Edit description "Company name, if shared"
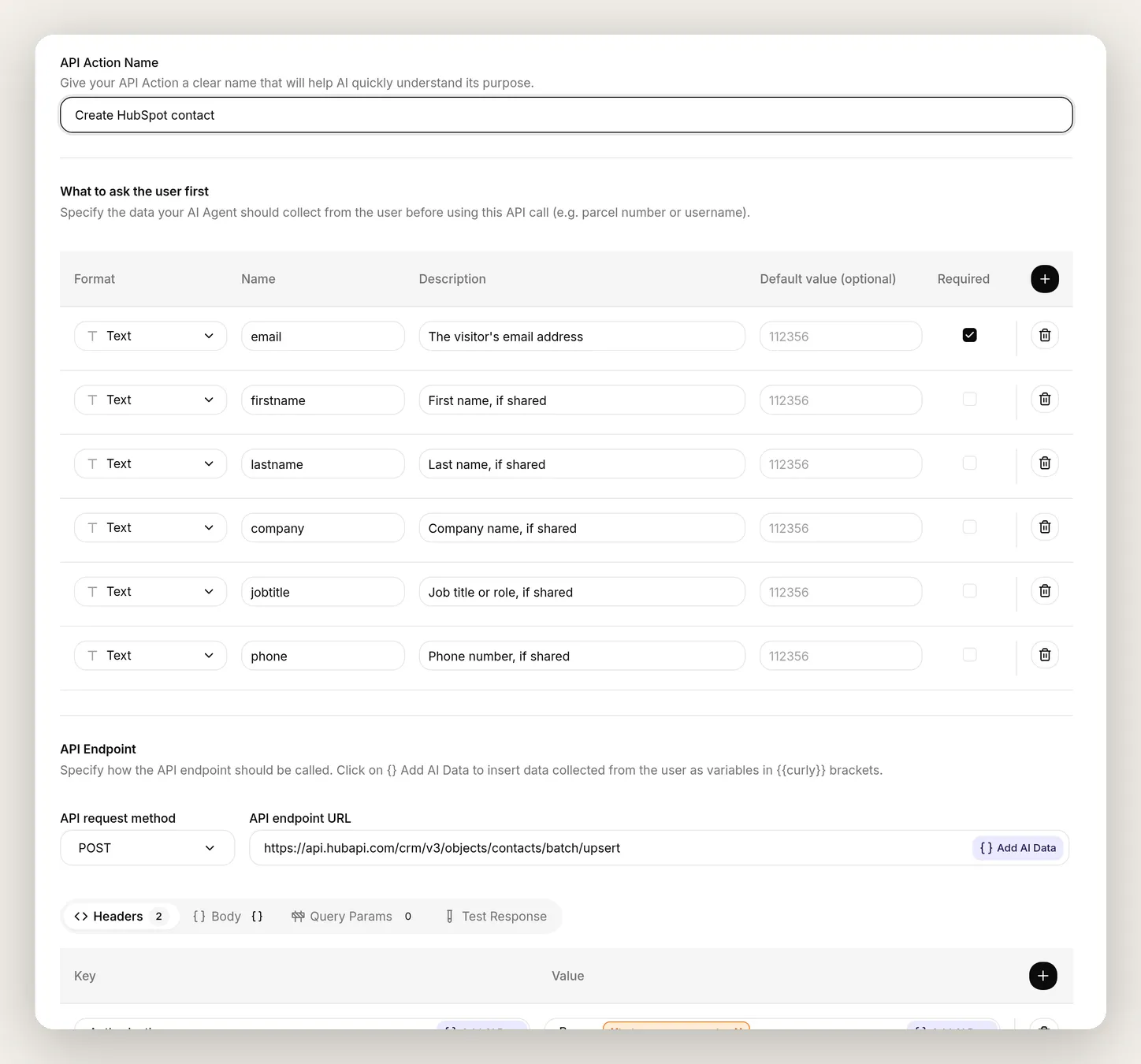 click(582, 528)
